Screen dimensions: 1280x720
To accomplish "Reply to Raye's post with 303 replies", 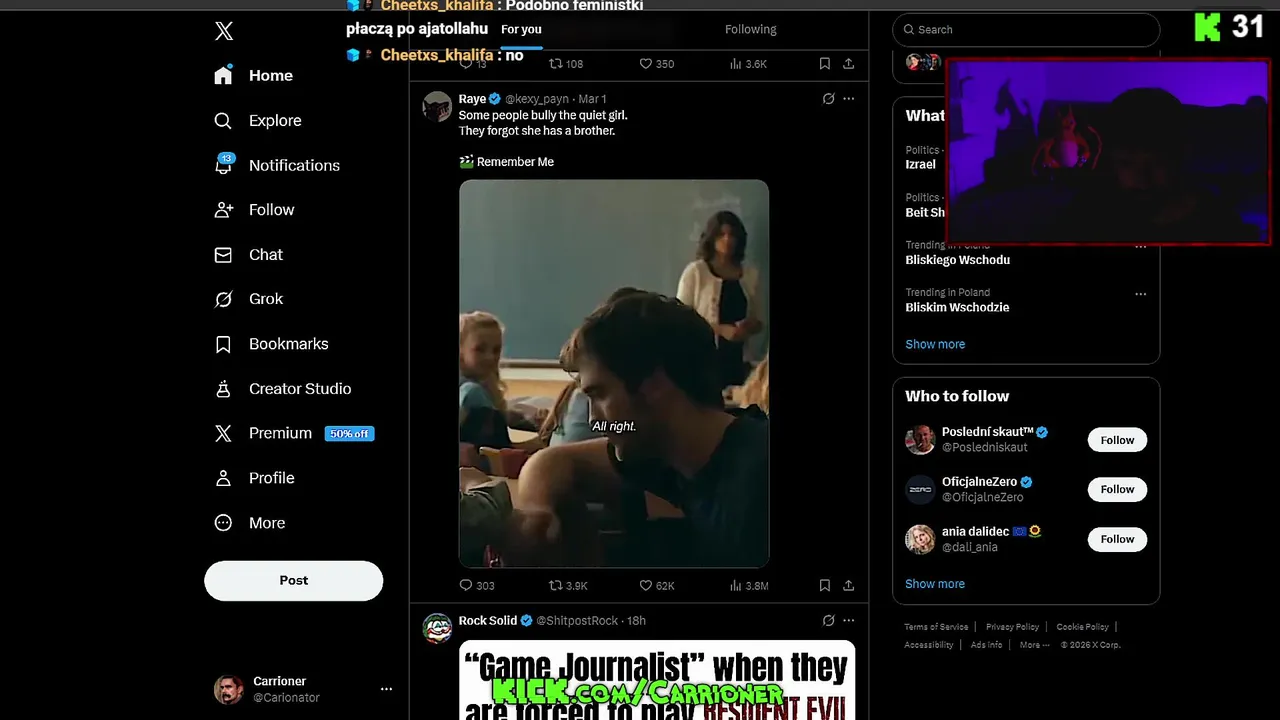I will (x=477, y=586).
